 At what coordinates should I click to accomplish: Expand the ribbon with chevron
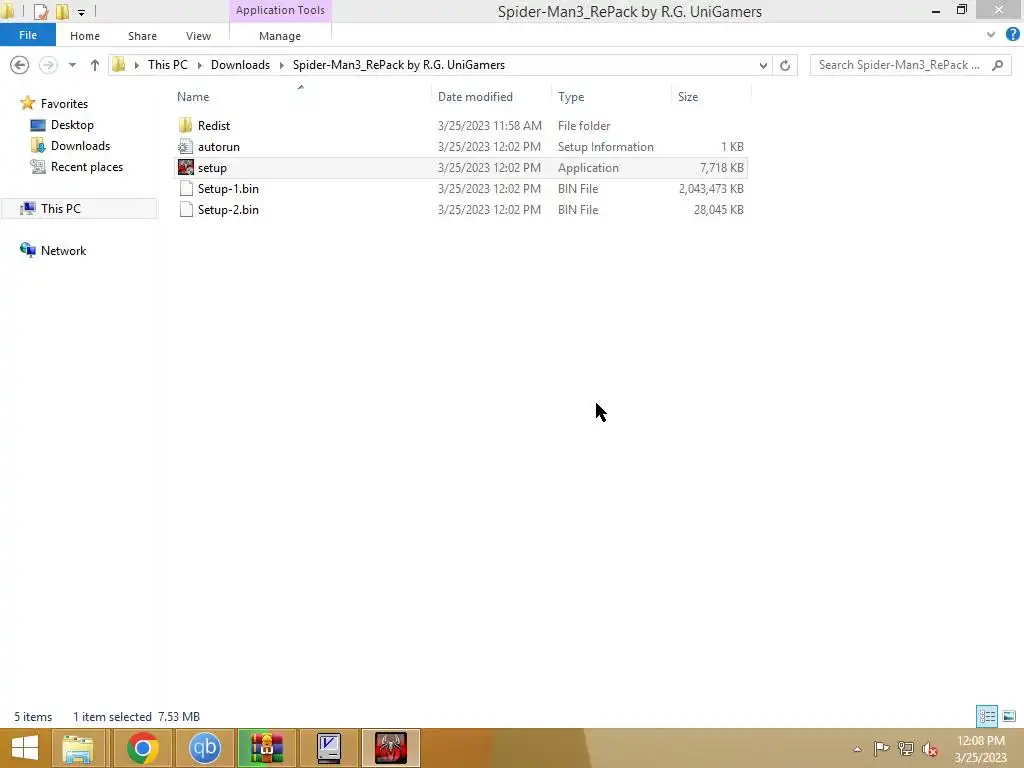[x=991, y=35]
